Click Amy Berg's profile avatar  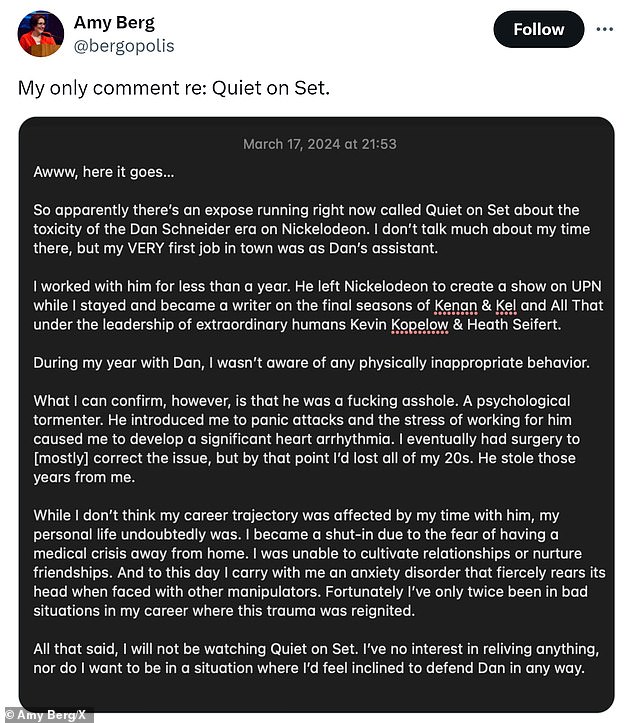[x=41, y=34]
